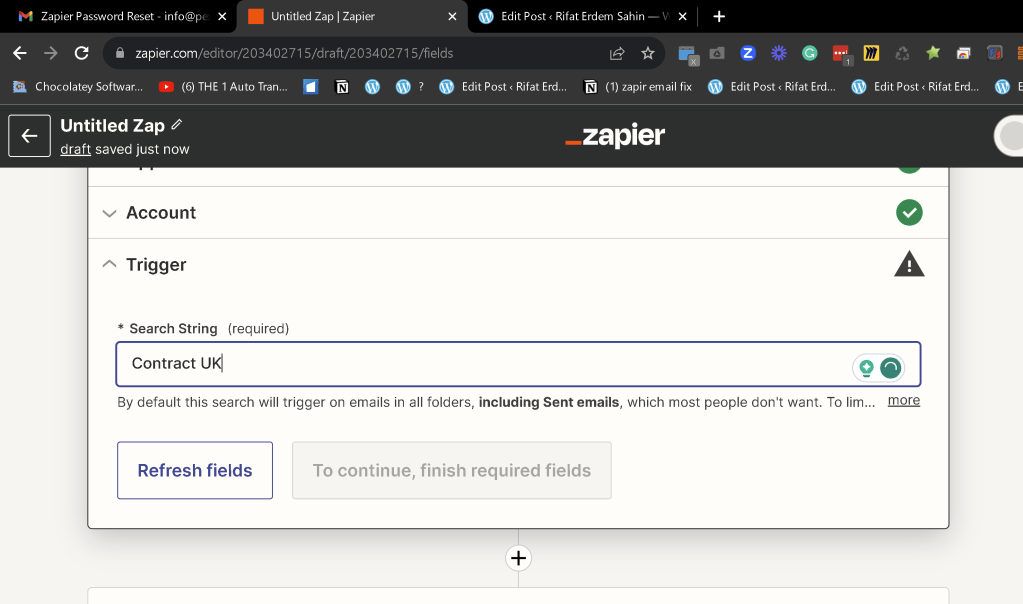The height and width of the screenshot is (604, 1023).
Task: Open the blue square bookmark icon
Action: (311, 87)
